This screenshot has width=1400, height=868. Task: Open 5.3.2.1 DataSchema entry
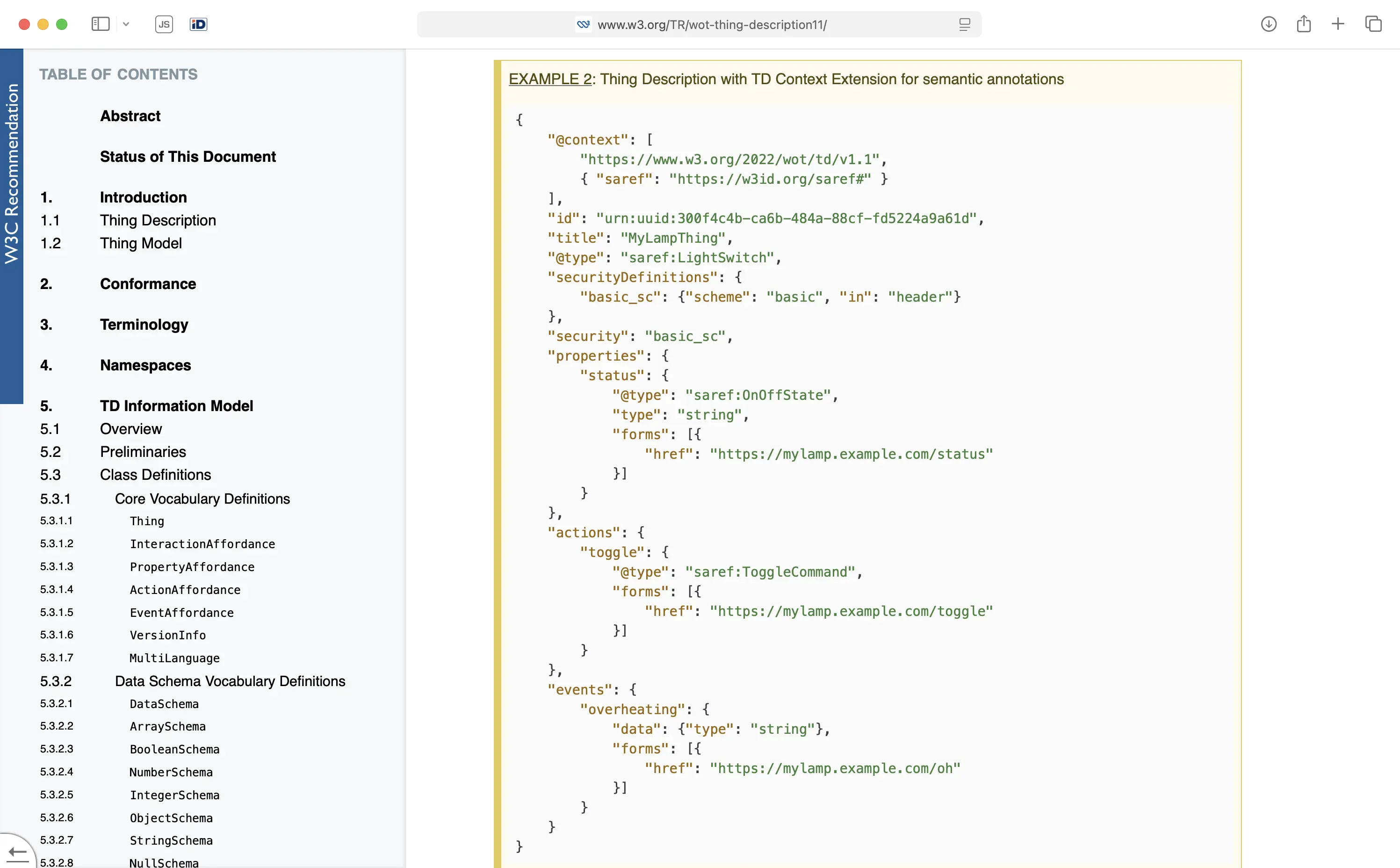coord(164,704)
